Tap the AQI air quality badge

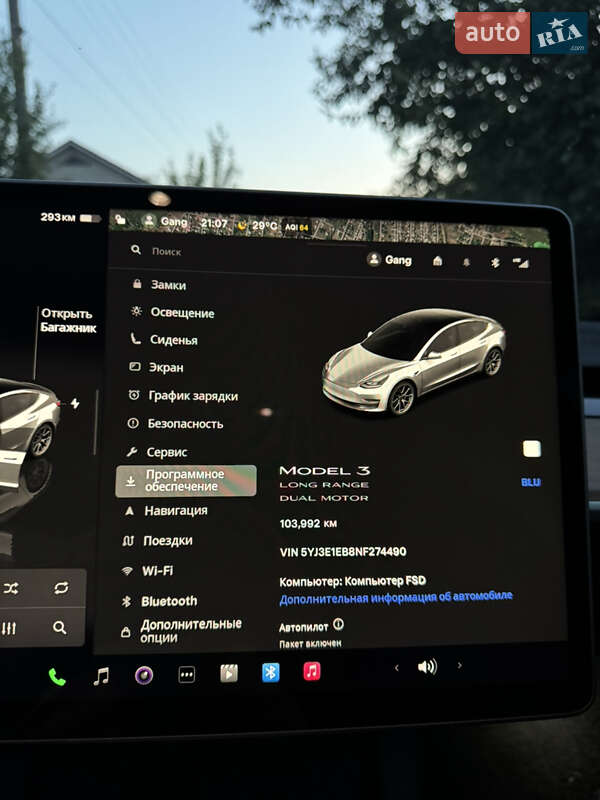pyautogui.click(x=297, y=227)
